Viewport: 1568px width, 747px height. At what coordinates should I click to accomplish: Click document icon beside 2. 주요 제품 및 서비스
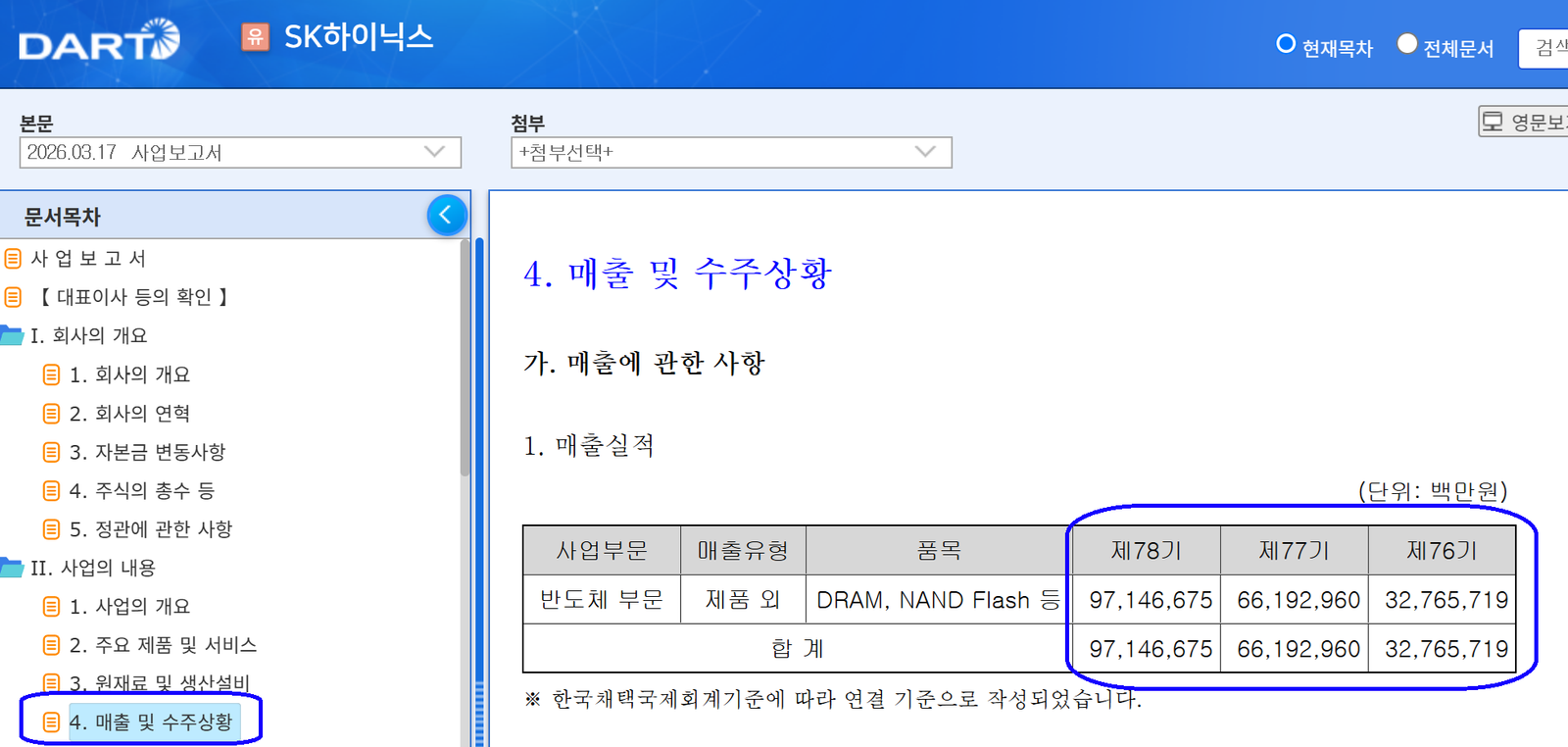52,645
